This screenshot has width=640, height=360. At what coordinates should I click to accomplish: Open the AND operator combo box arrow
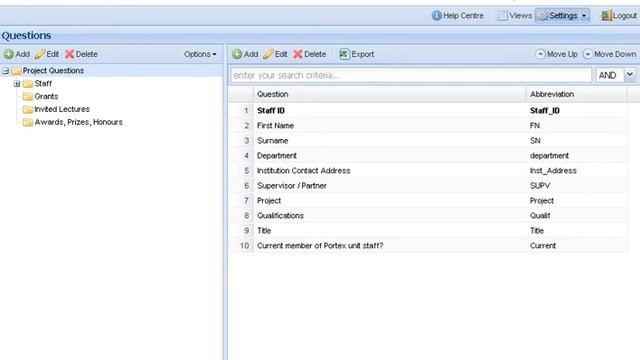630,75
